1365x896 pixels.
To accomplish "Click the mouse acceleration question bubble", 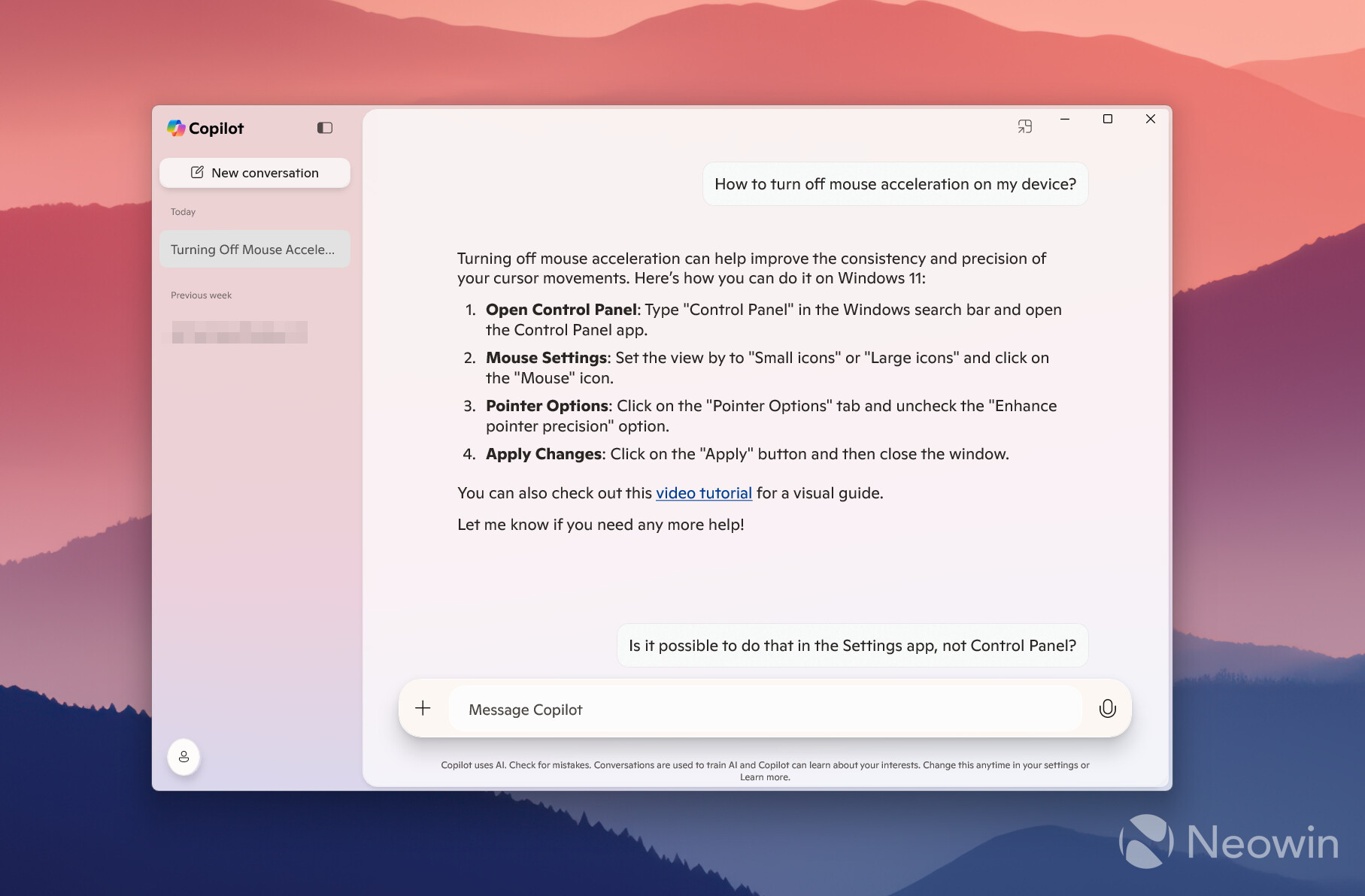I will (x=895, y=184).
